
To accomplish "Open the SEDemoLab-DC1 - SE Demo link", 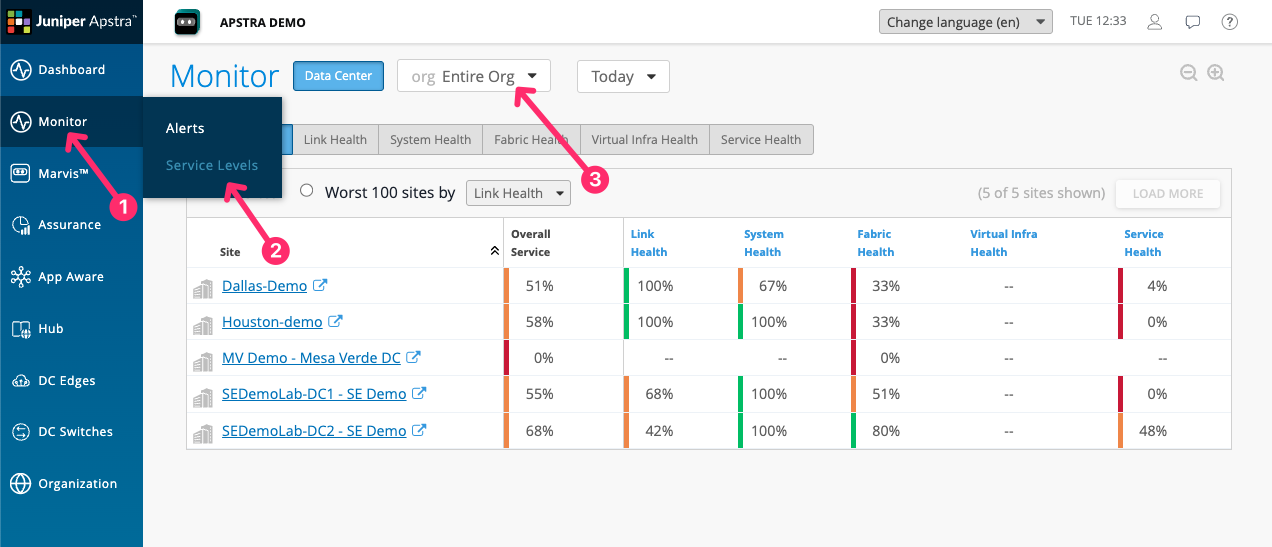I will pos(314,394).
